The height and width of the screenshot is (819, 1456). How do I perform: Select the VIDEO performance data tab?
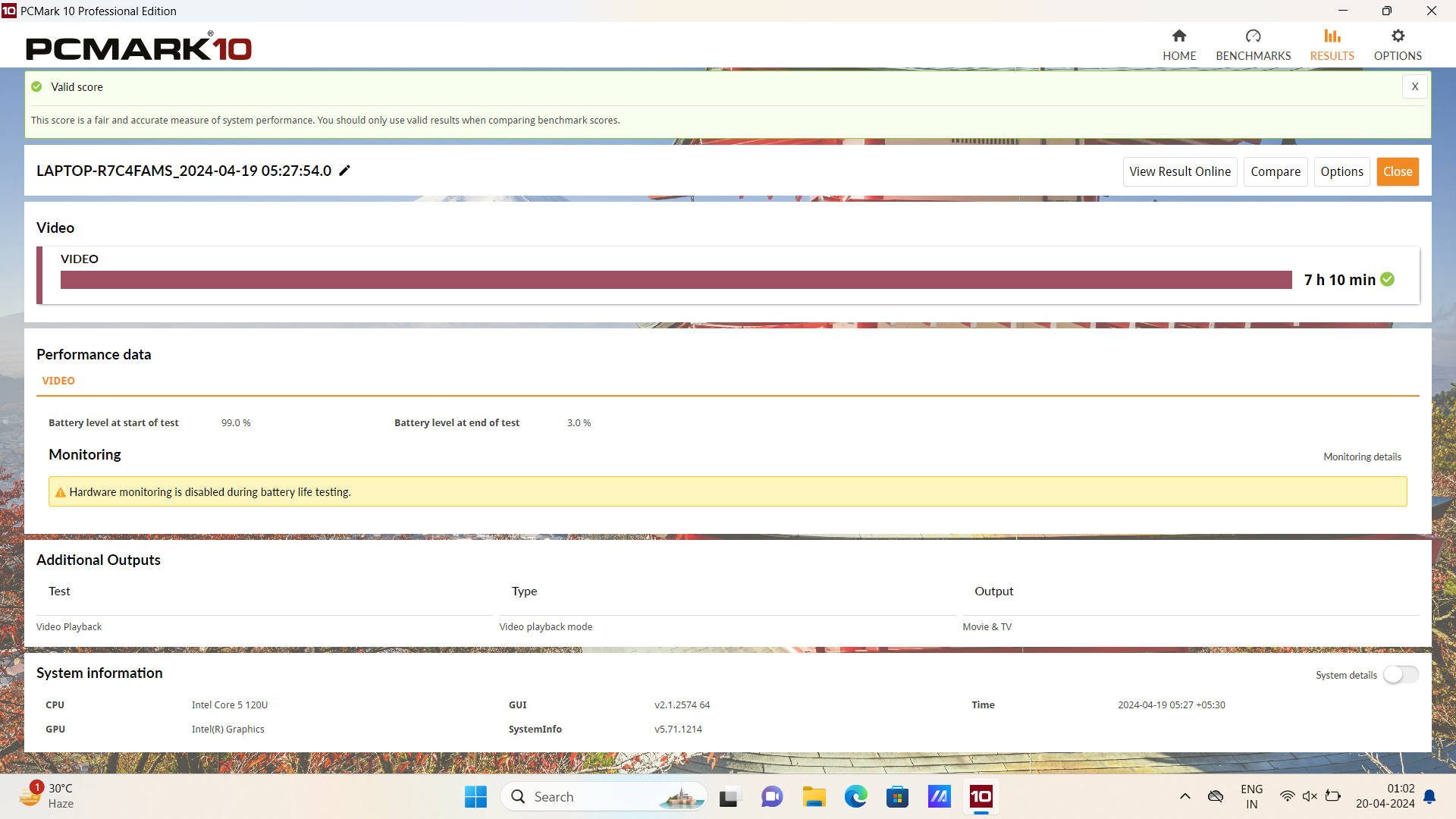click(58, 381)
